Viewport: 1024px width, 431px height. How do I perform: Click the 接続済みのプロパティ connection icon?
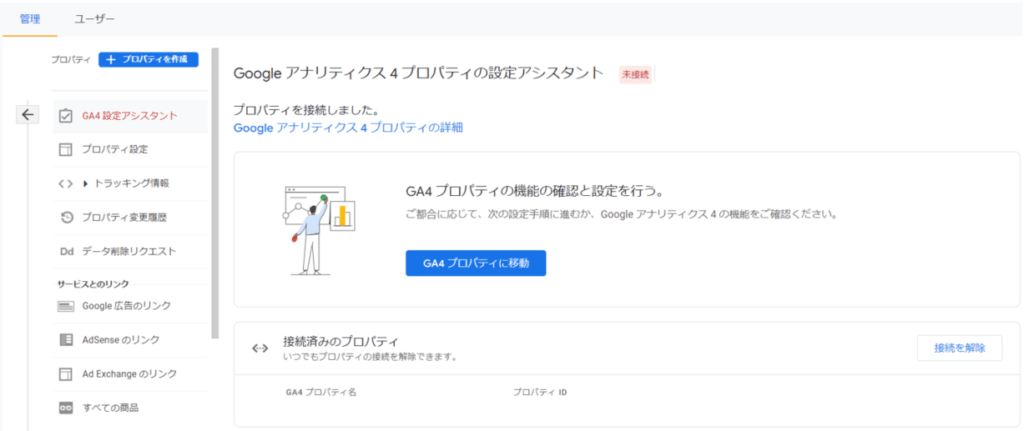[259, 348]
